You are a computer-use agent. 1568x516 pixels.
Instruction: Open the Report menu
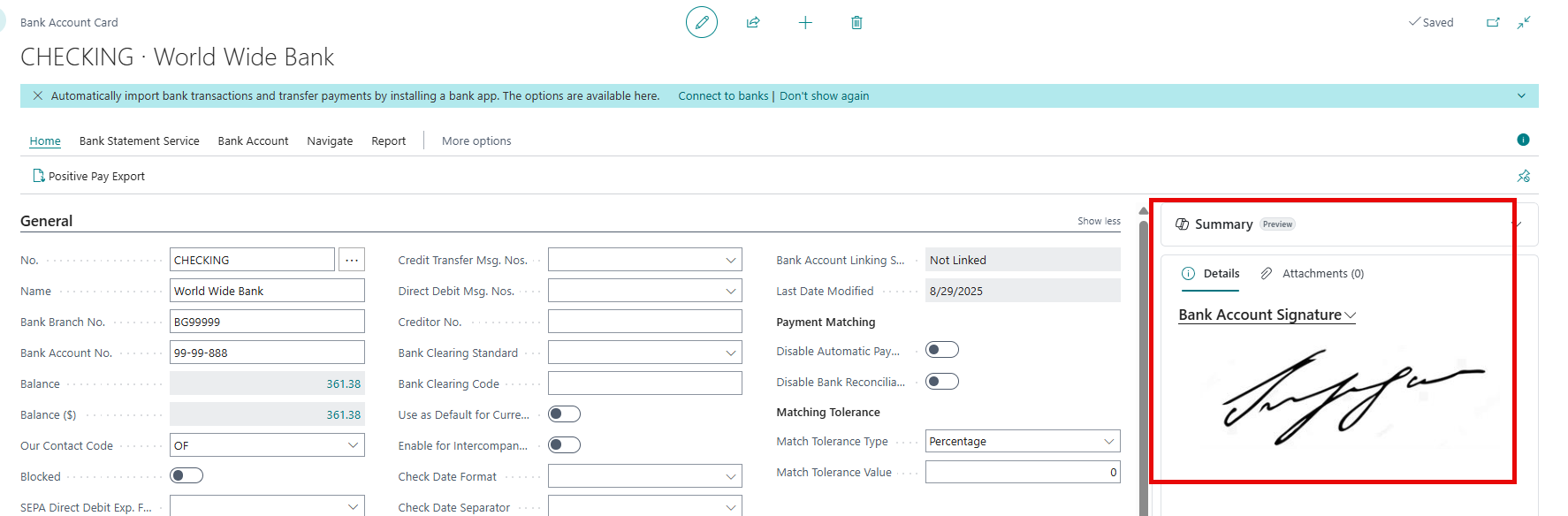pos(389,140)
